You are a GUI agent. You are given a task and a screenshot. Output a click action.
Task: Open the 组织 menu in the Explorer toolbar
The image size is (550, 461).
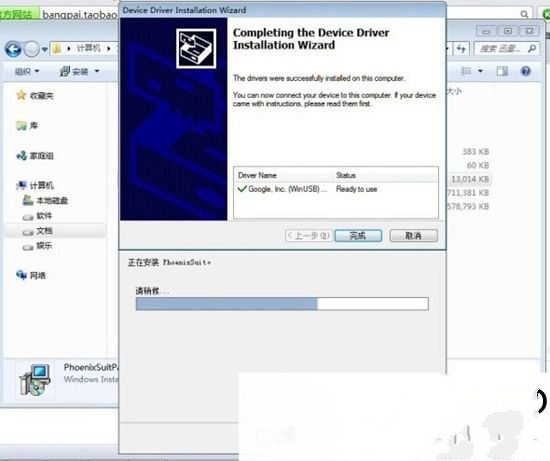point(27,71)
